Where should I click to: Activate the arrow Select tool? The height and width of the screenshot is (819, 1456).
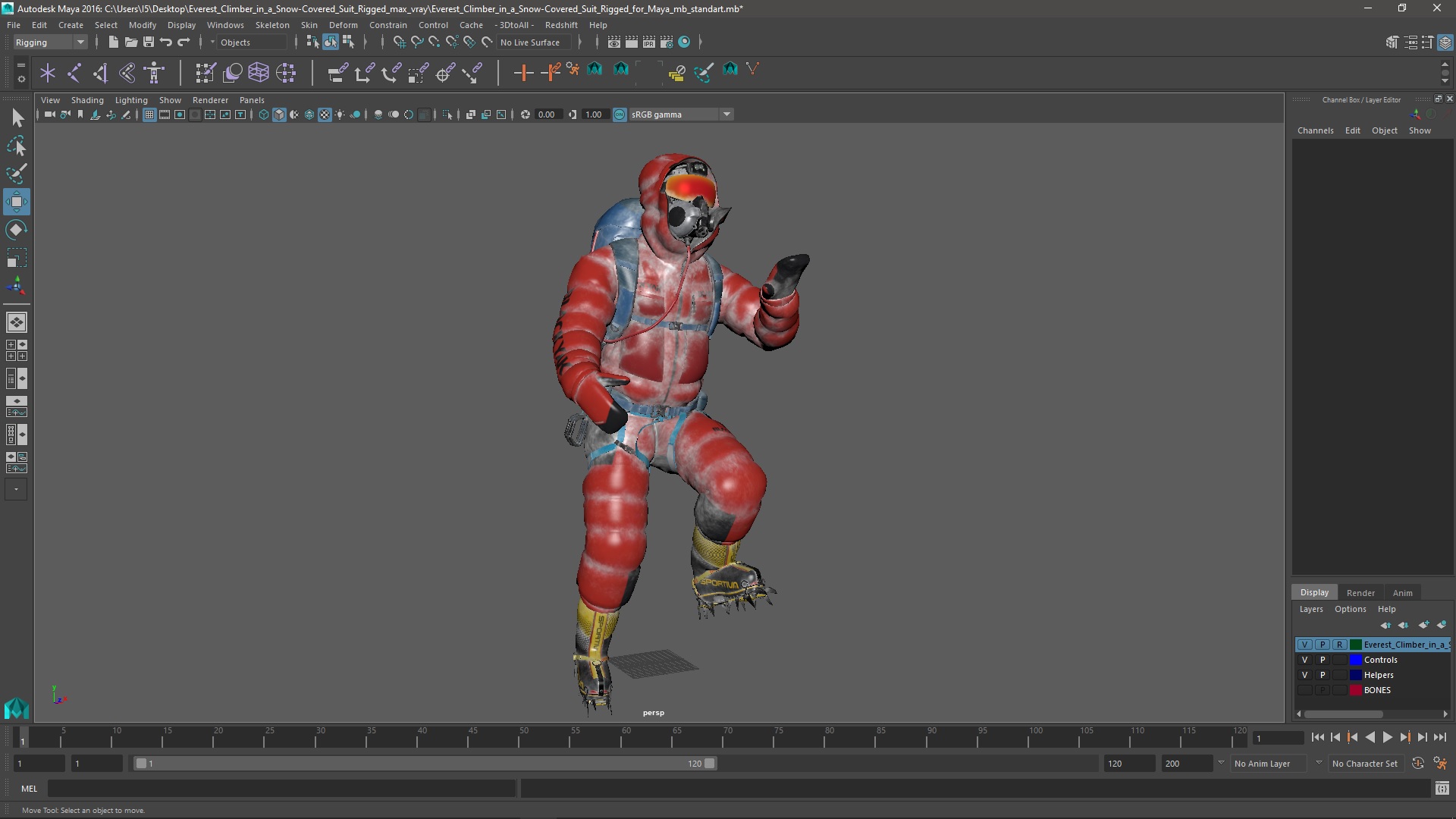[16, 118]
